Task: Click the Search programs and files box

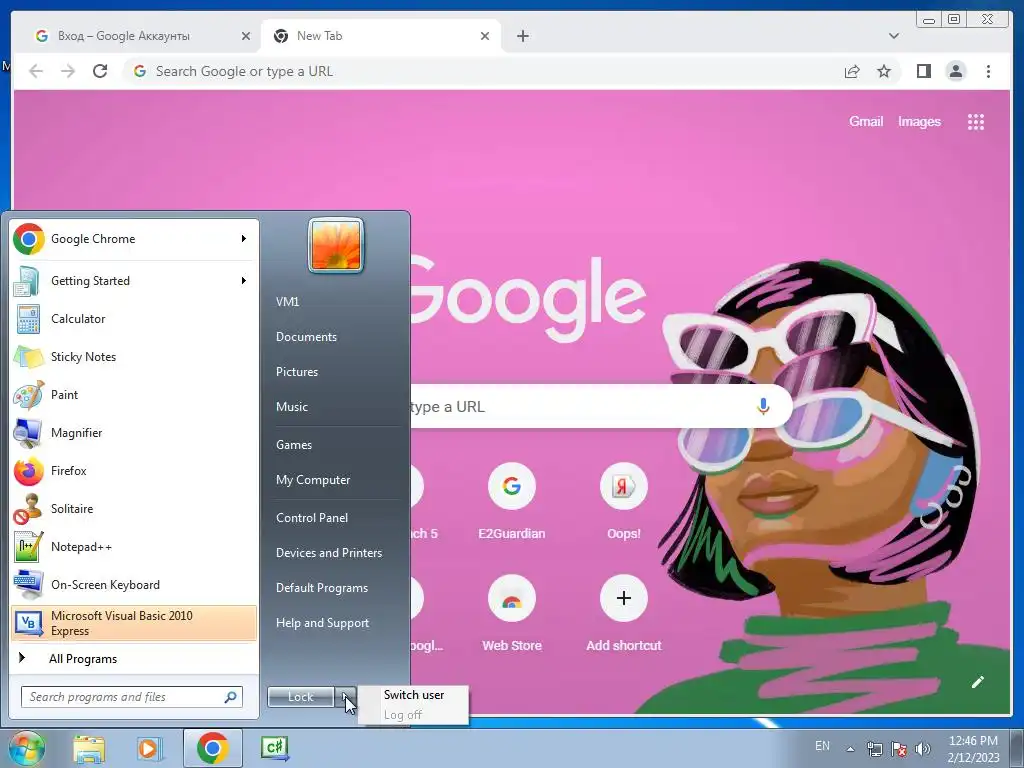Action: point(131,697)
